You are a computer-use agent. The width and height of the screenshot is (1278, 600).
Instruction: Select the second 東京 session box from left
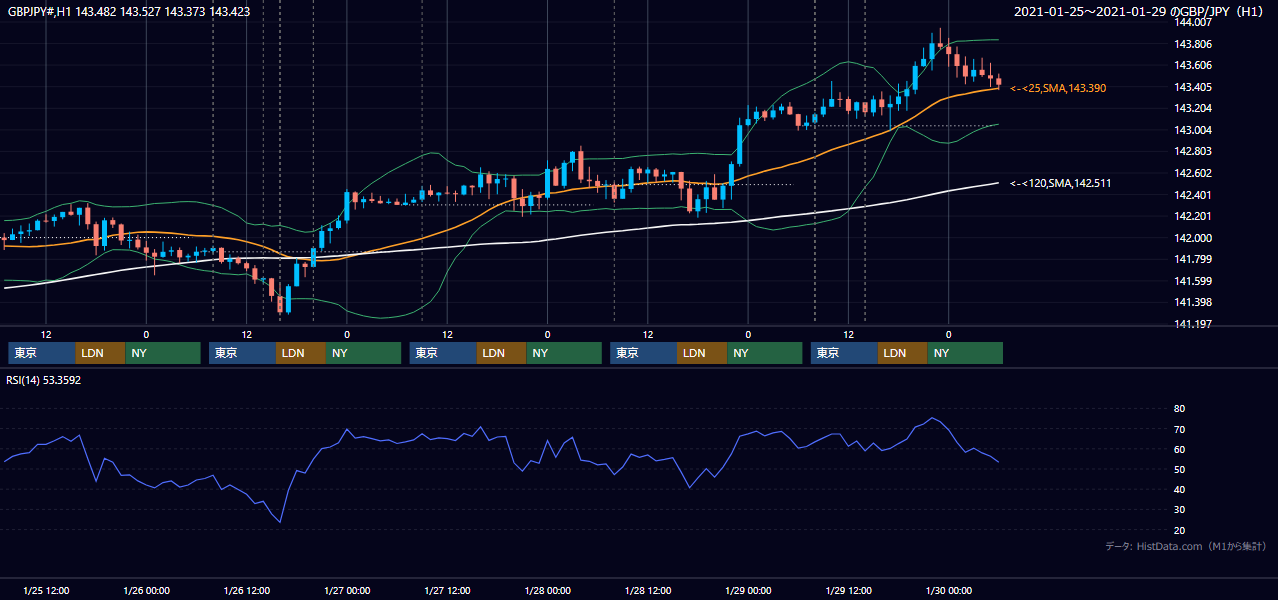(242, 353)
